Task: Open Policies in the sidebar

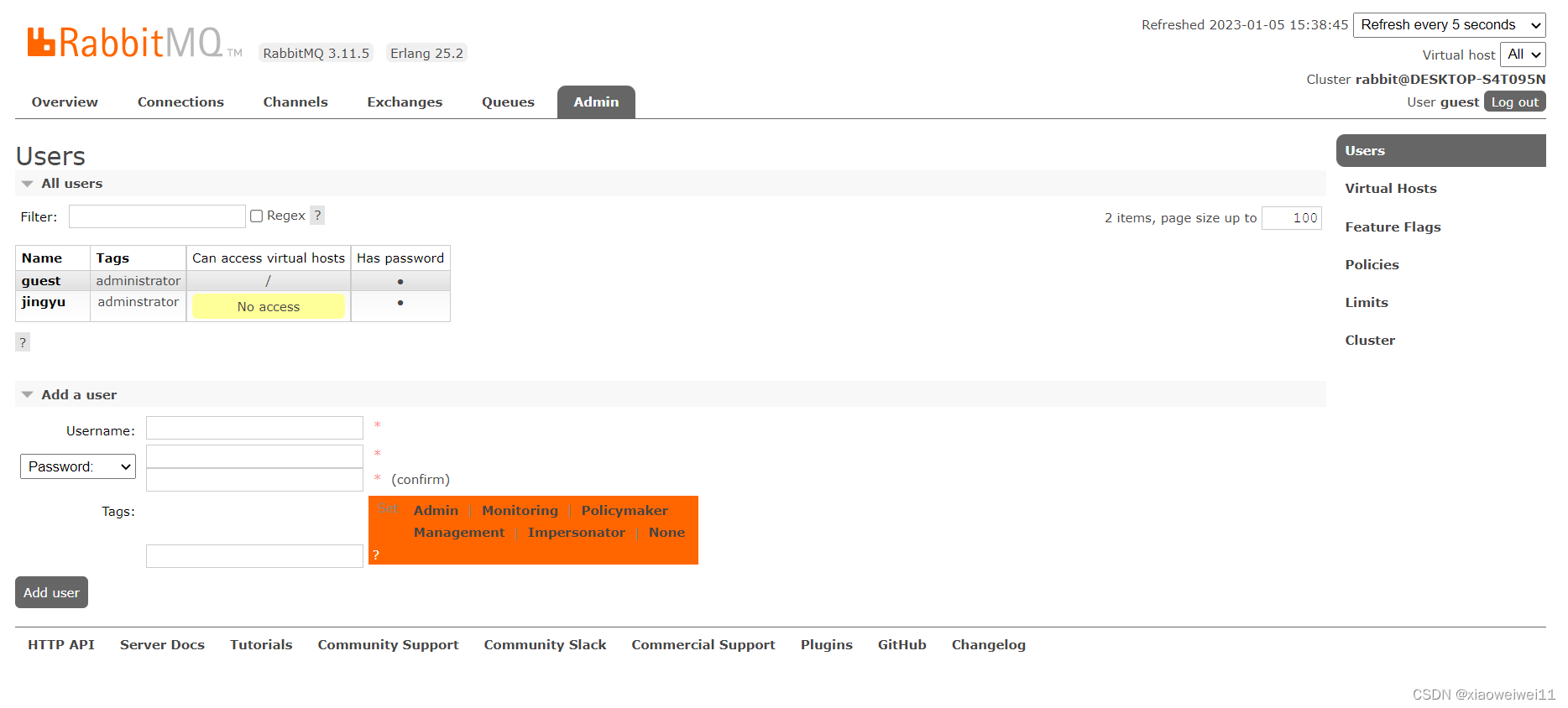Action: pyautogui.click(x=1372, y=265)
